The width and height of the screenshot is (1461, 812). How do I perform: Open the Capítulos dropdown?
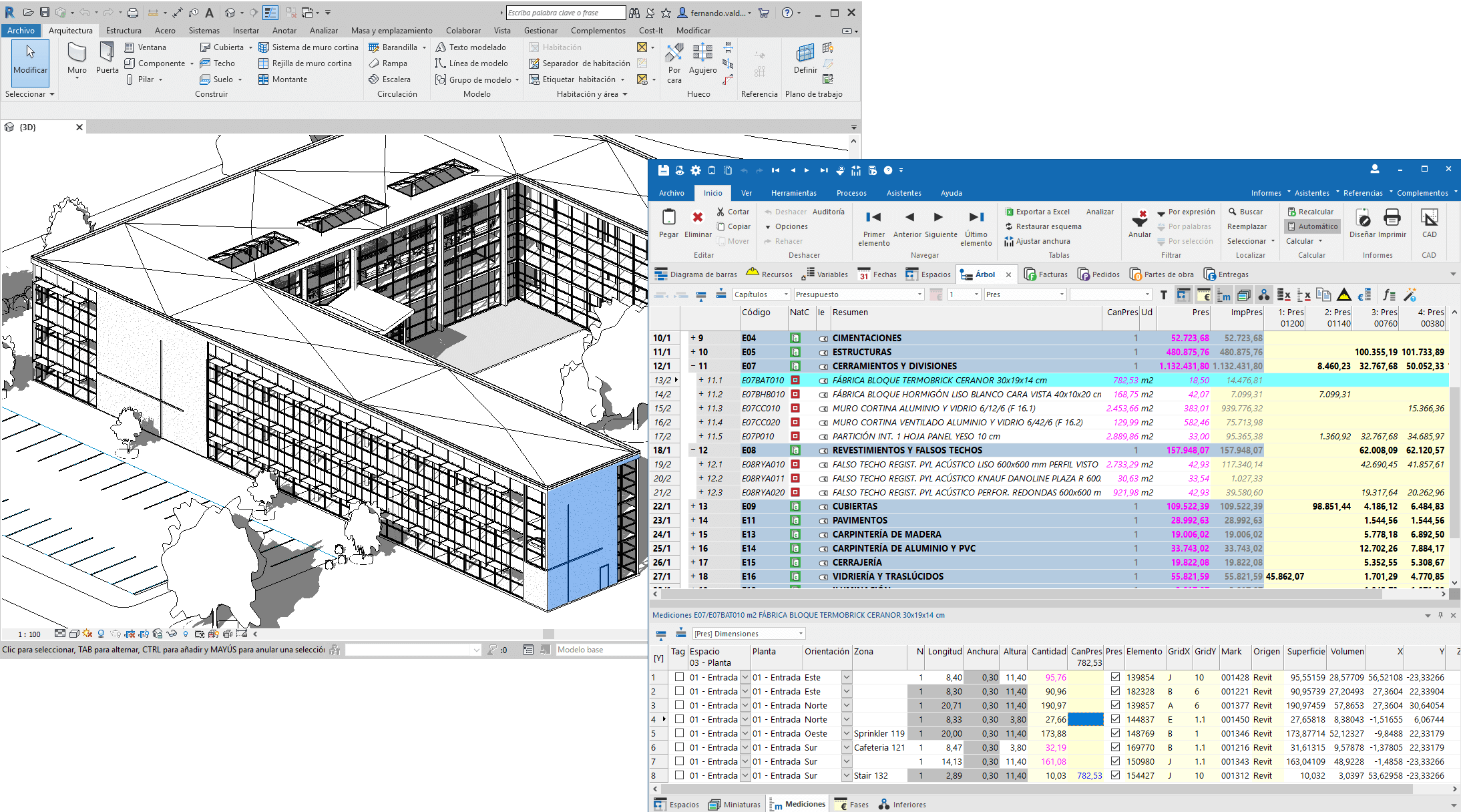pyautogui.click(x=786, y=294)
